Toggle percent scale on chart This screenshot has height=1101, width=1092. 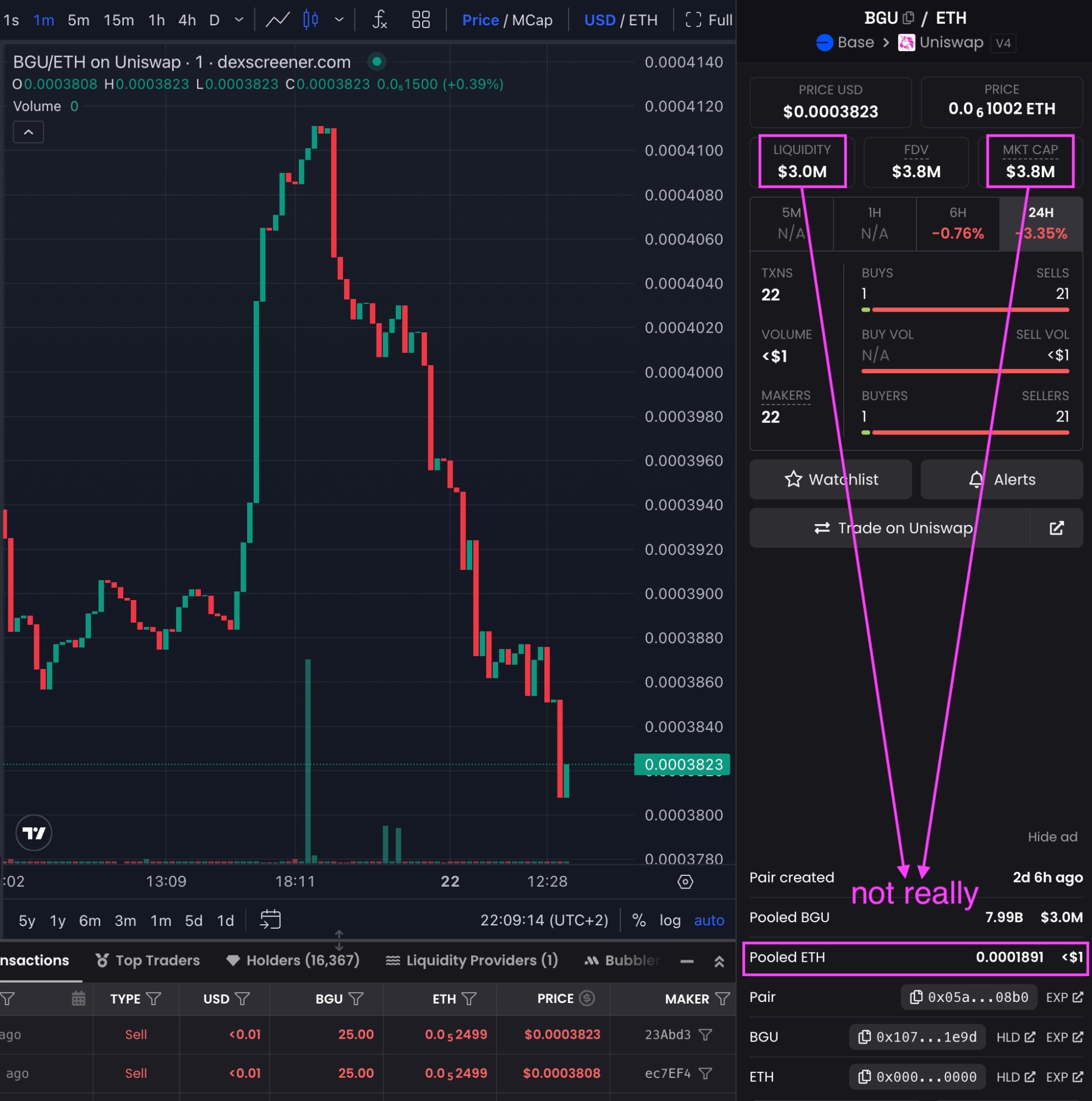pos(638,920)
